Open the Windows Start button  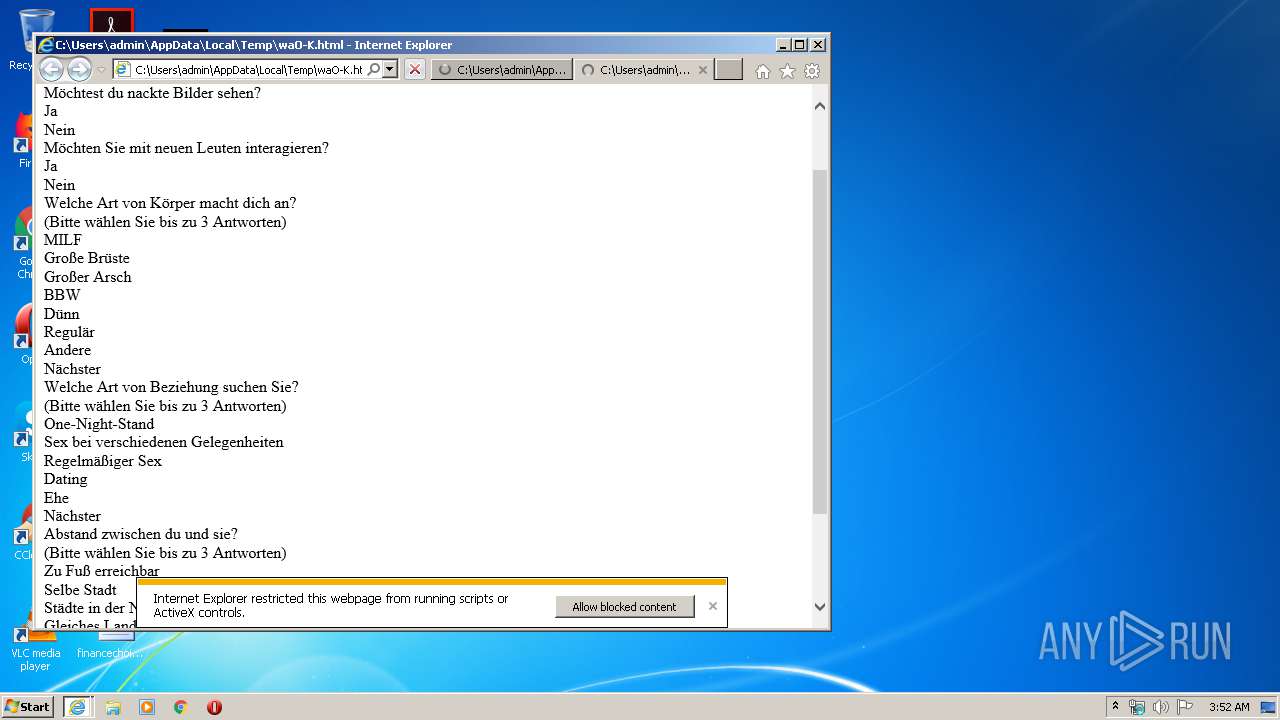27,706
